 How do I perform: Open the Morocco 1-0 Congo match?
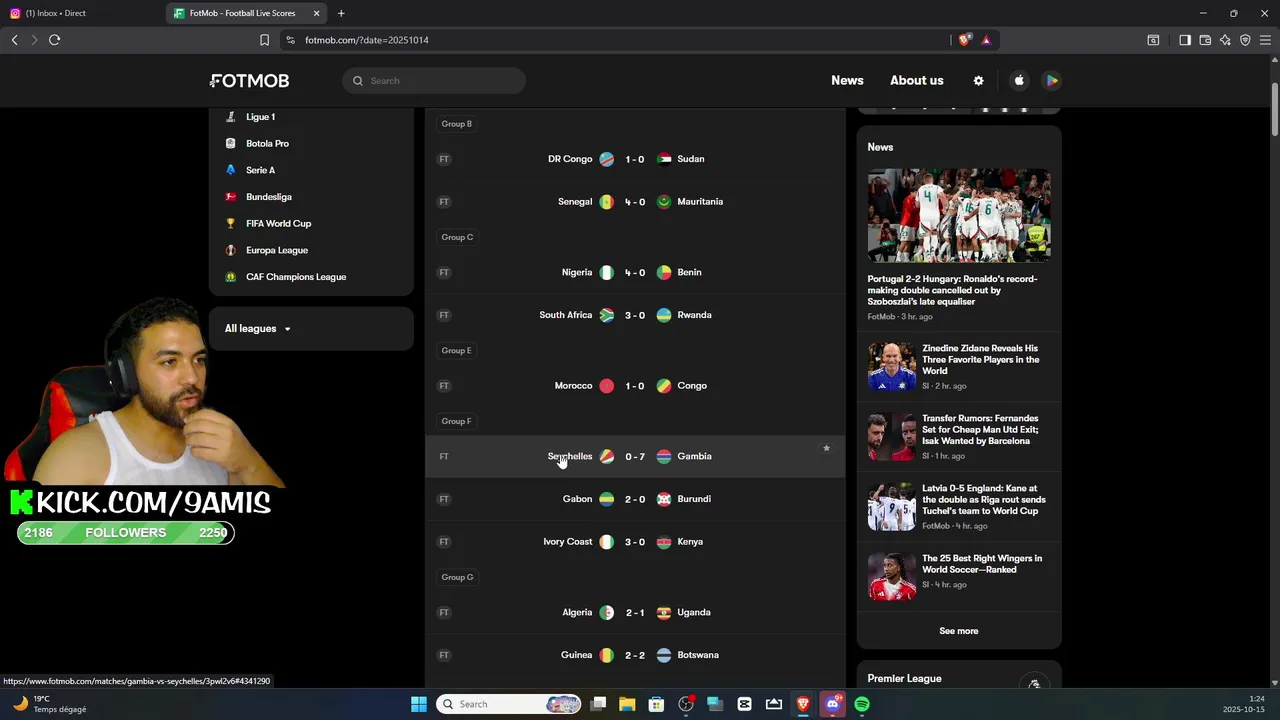[x=635, y=386]
